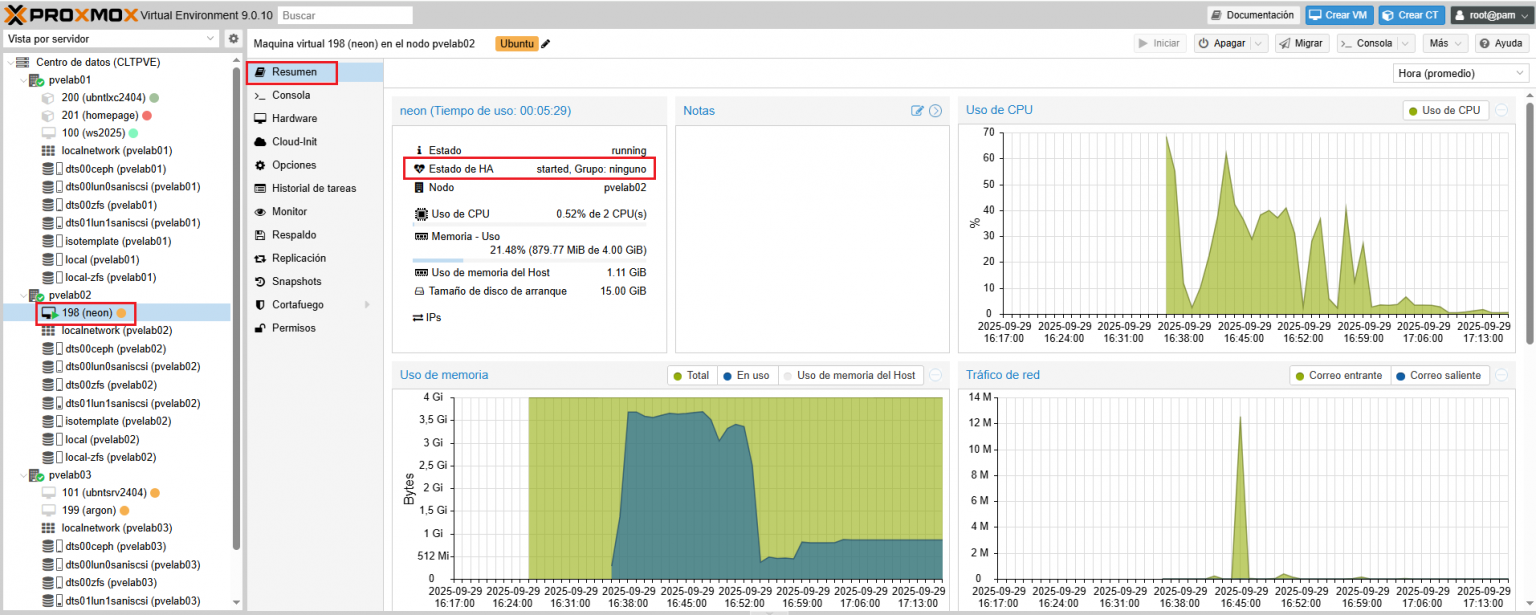Click the Ayuda button

(1500, 44)
